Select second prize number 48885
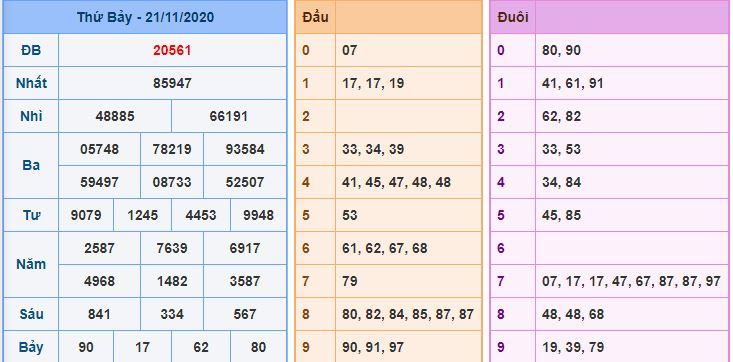 pyautogui.click(x=115, y=116)
